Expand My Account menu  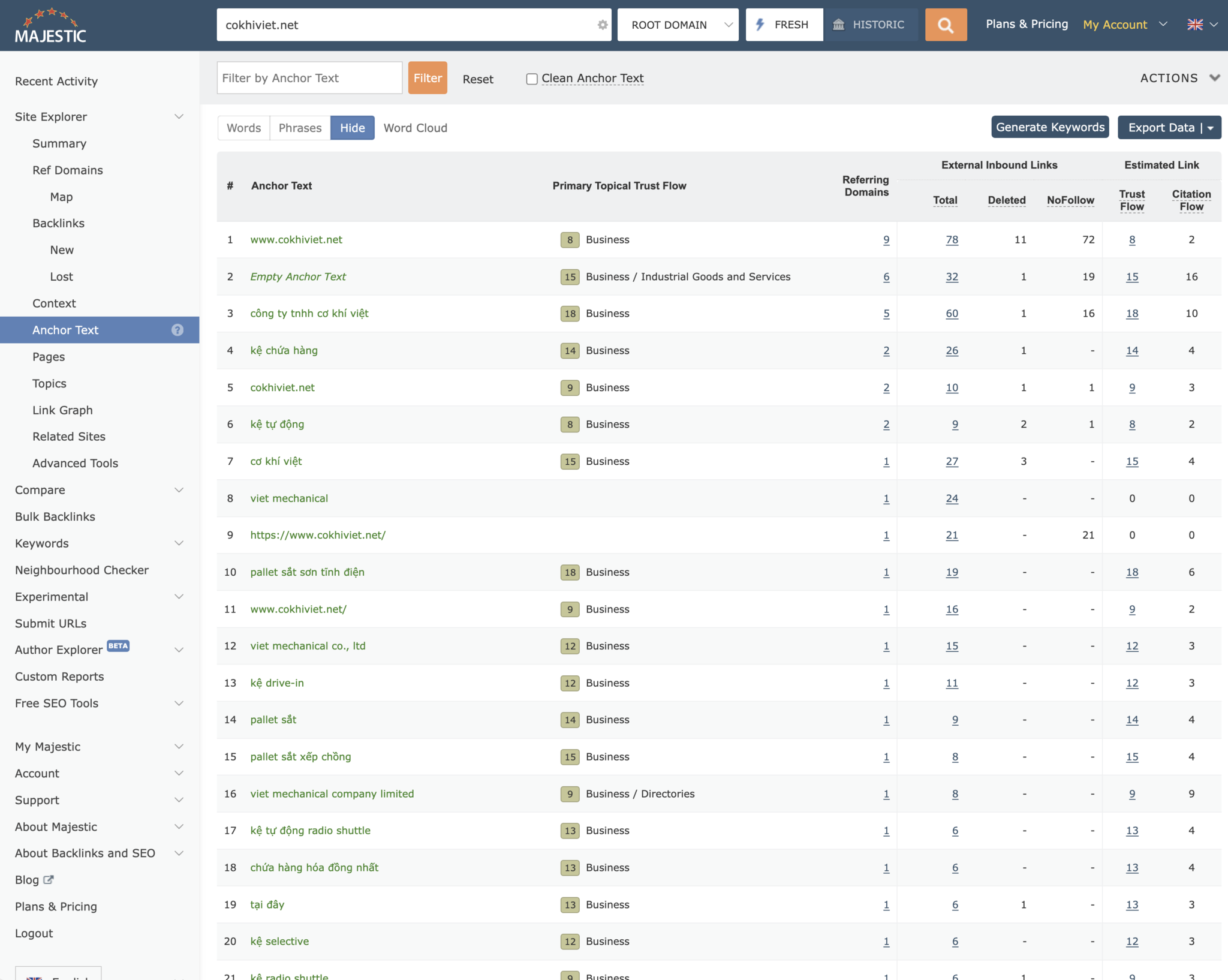tap(1125, 25)
